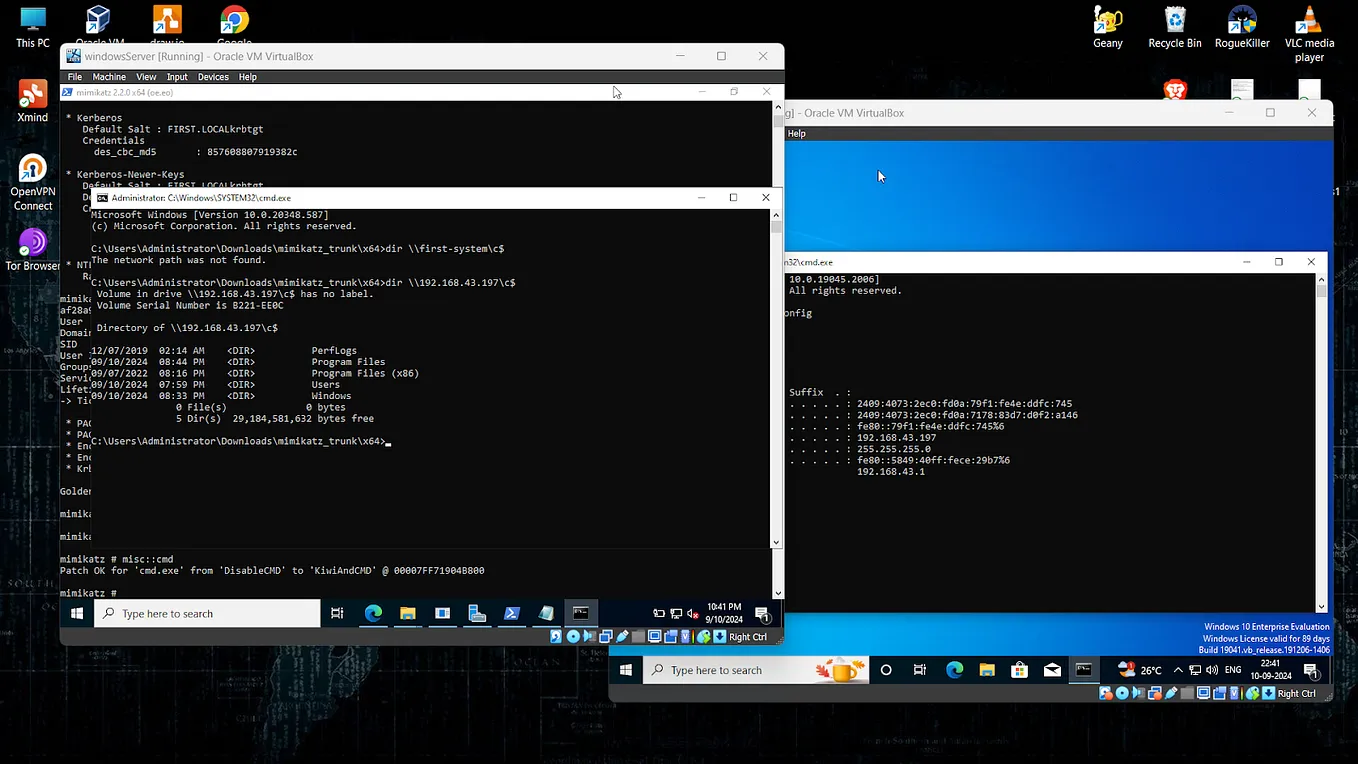
Task: Open notification center in Windows 10 VM taskbar
Action: (x=1312, y=671)
